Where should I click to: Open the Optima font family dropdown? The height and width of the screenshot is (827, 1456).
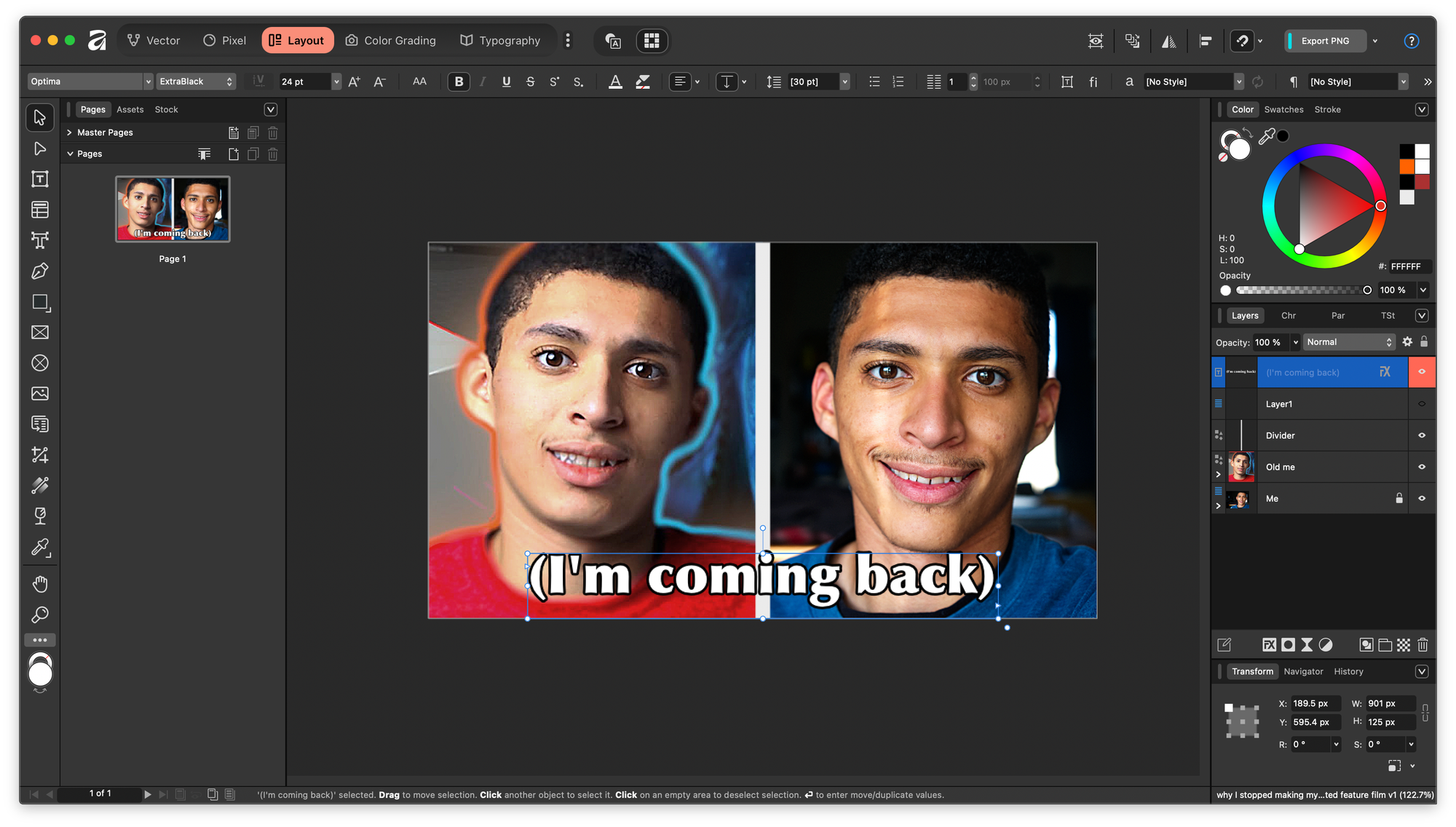point(148,82)
